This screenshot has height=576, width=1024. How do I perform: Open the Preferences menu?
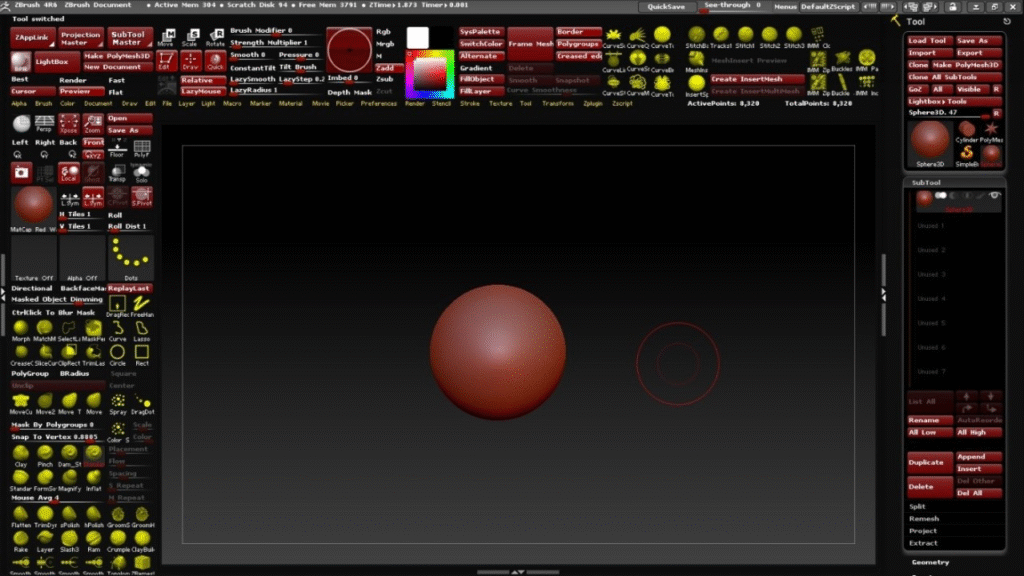coord(379,103)
